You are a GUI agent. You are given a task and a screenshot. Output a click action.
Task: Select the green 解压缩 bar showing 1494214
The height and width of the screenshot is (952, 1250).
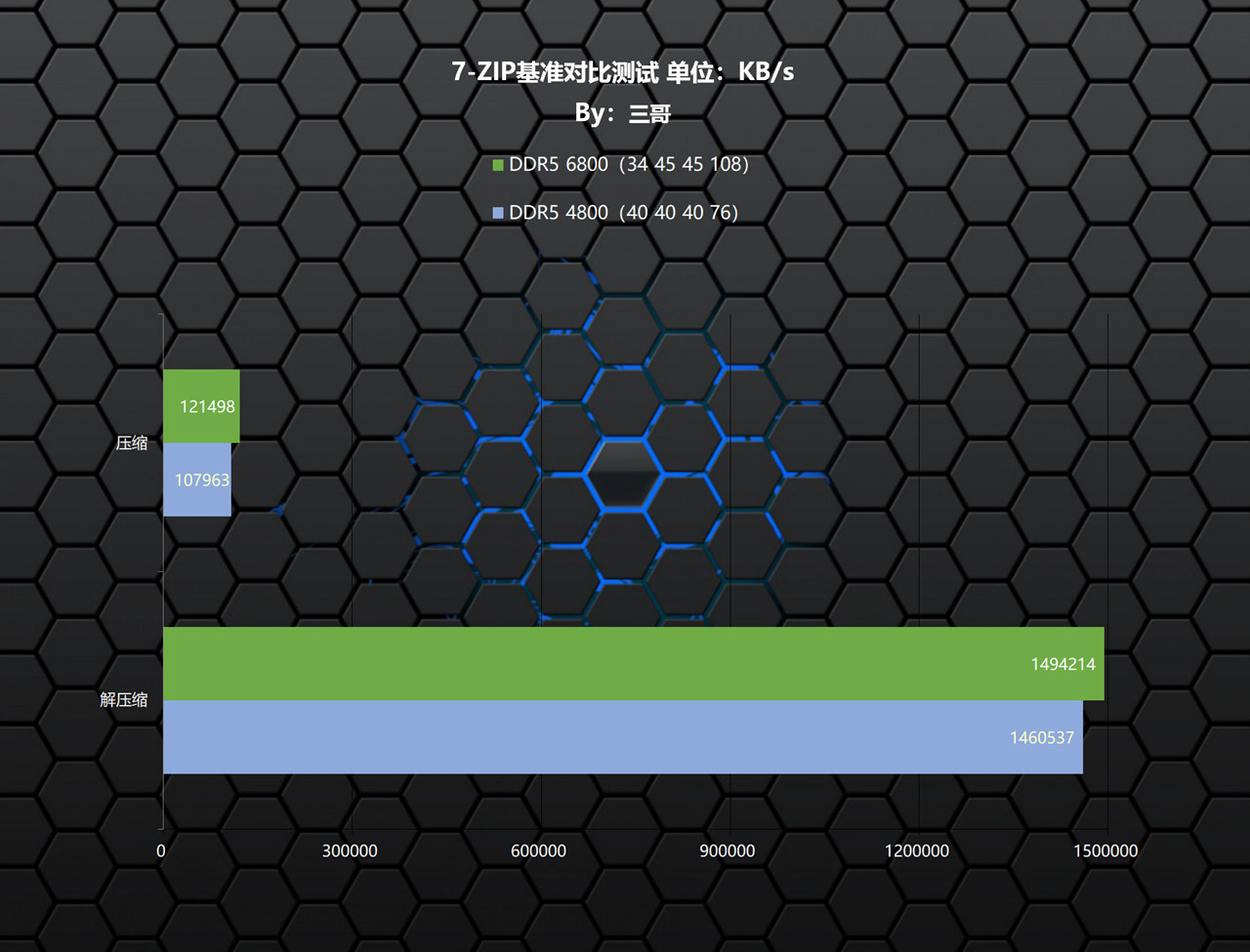(x=634, y=664)
